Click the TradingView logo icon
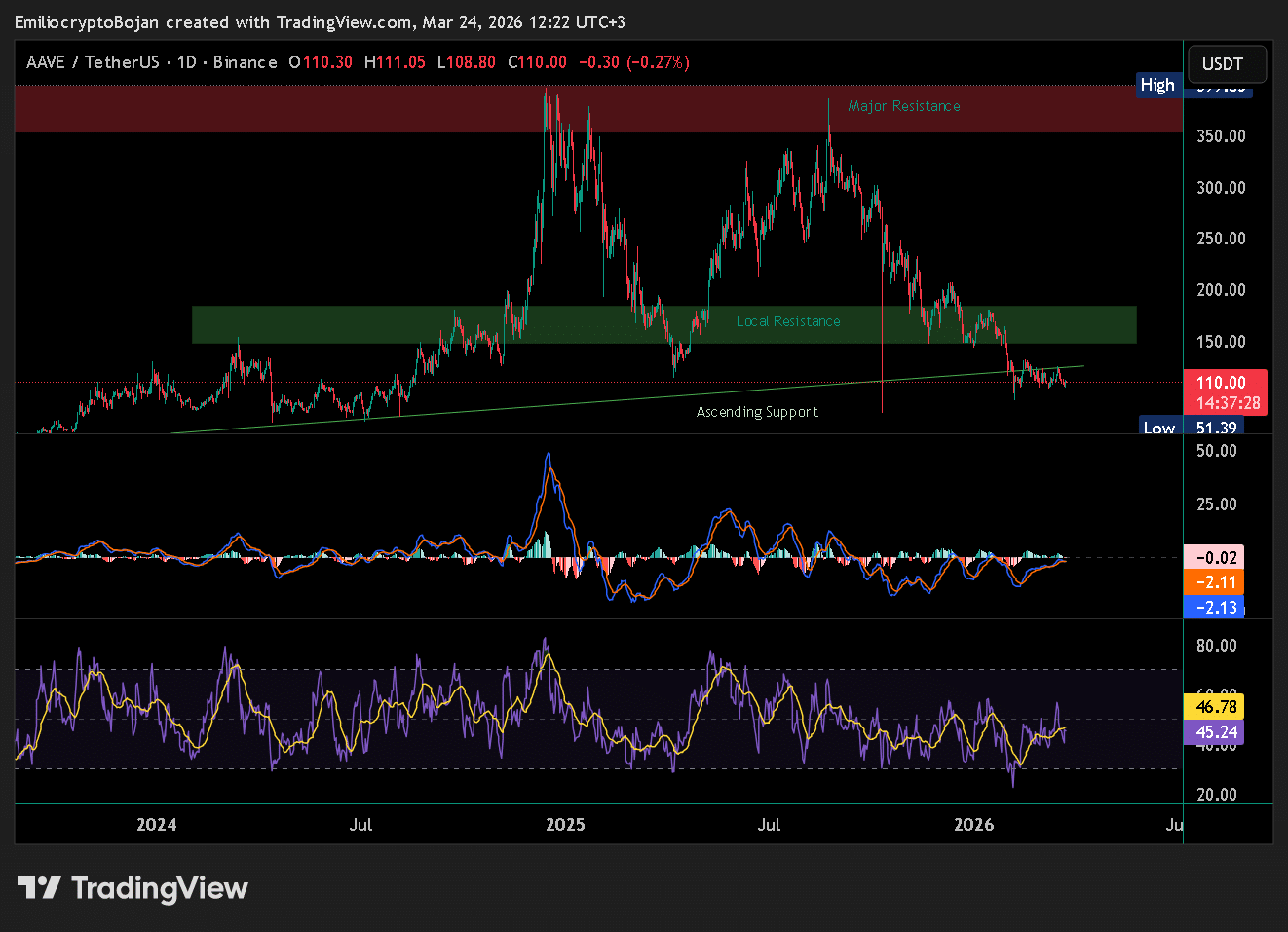The image size is (1288, 932). tap(39, 888)
